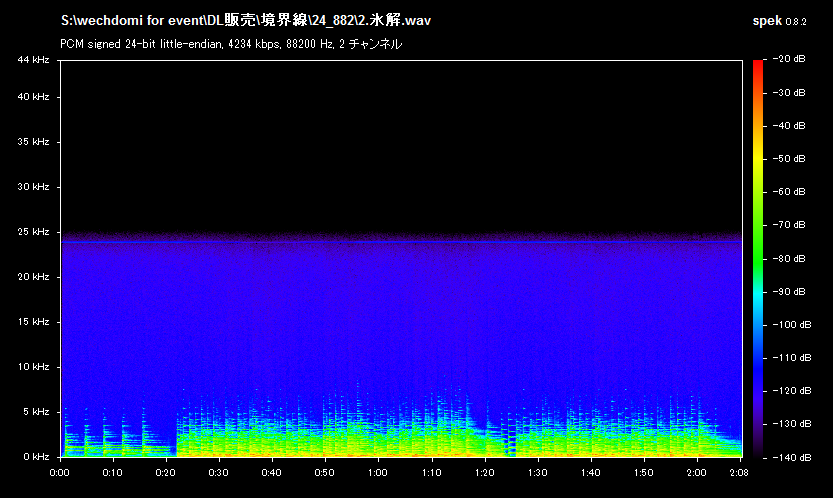The width and height of the screenshot is (833, 498).
Task: Select the 15 kHz axis label
Action: 33,322
